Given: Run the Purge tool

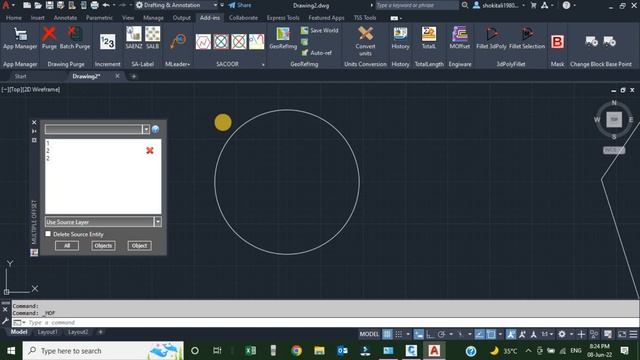Looking at the screenshot, I should coord(49,38).
